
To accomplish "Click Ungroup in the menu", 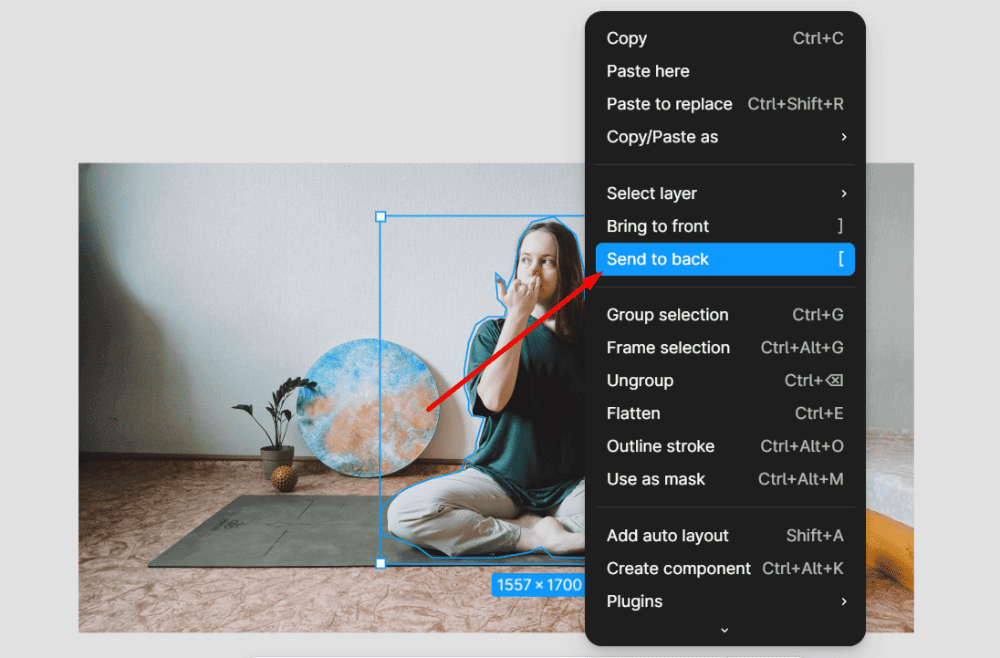I will [724, 381].
